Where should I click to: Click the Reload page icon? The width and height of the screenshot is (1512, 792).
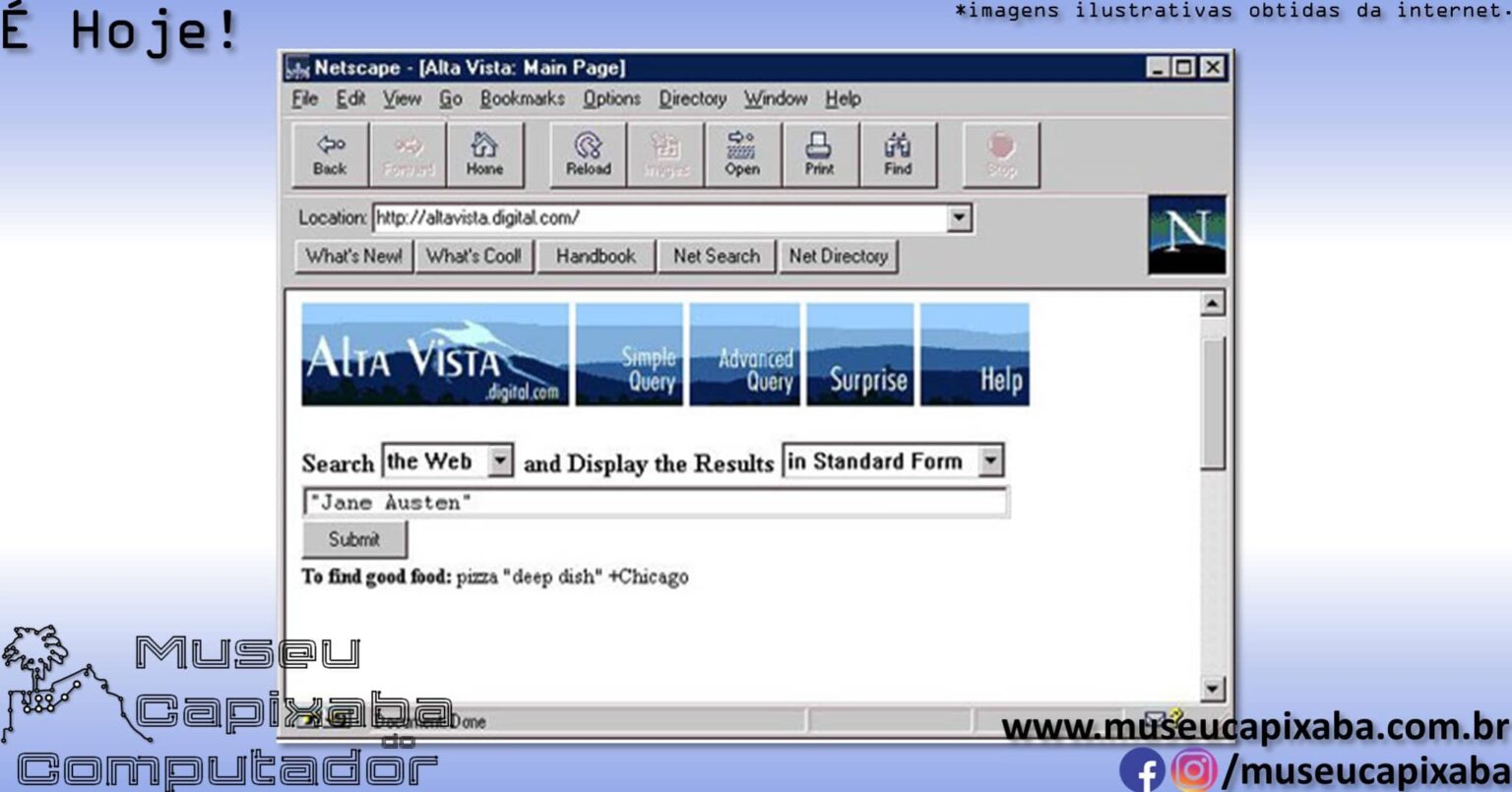coord(587,153)
